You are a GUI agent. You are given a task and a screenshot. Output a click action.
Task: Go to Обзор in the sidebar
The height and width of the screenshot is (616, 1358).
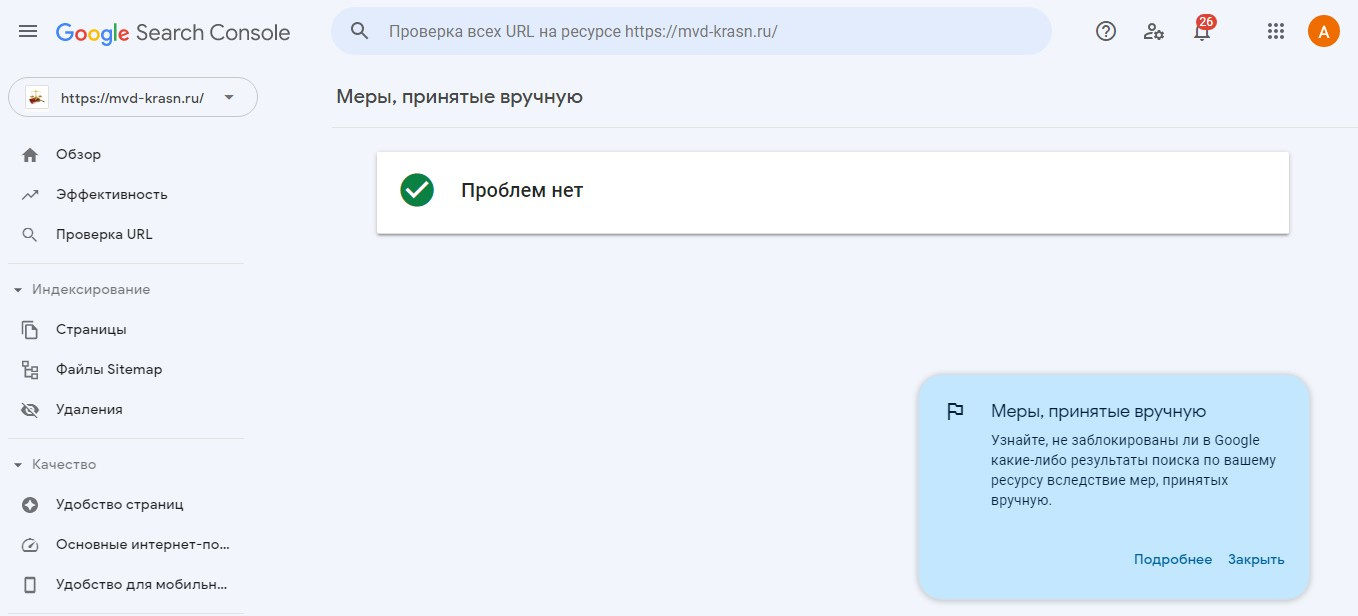(x=78, y=155)
